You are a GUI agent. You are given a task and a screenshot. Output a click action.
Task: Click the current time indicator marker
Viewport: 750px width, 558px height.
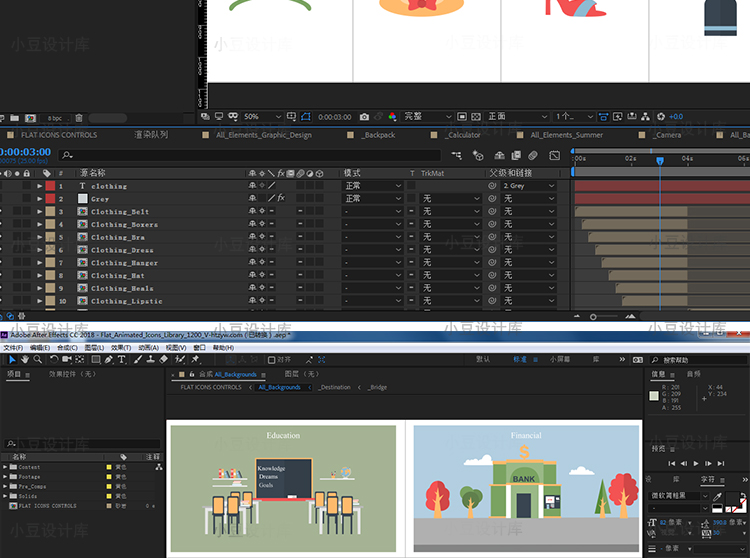(x=660, y=161)
